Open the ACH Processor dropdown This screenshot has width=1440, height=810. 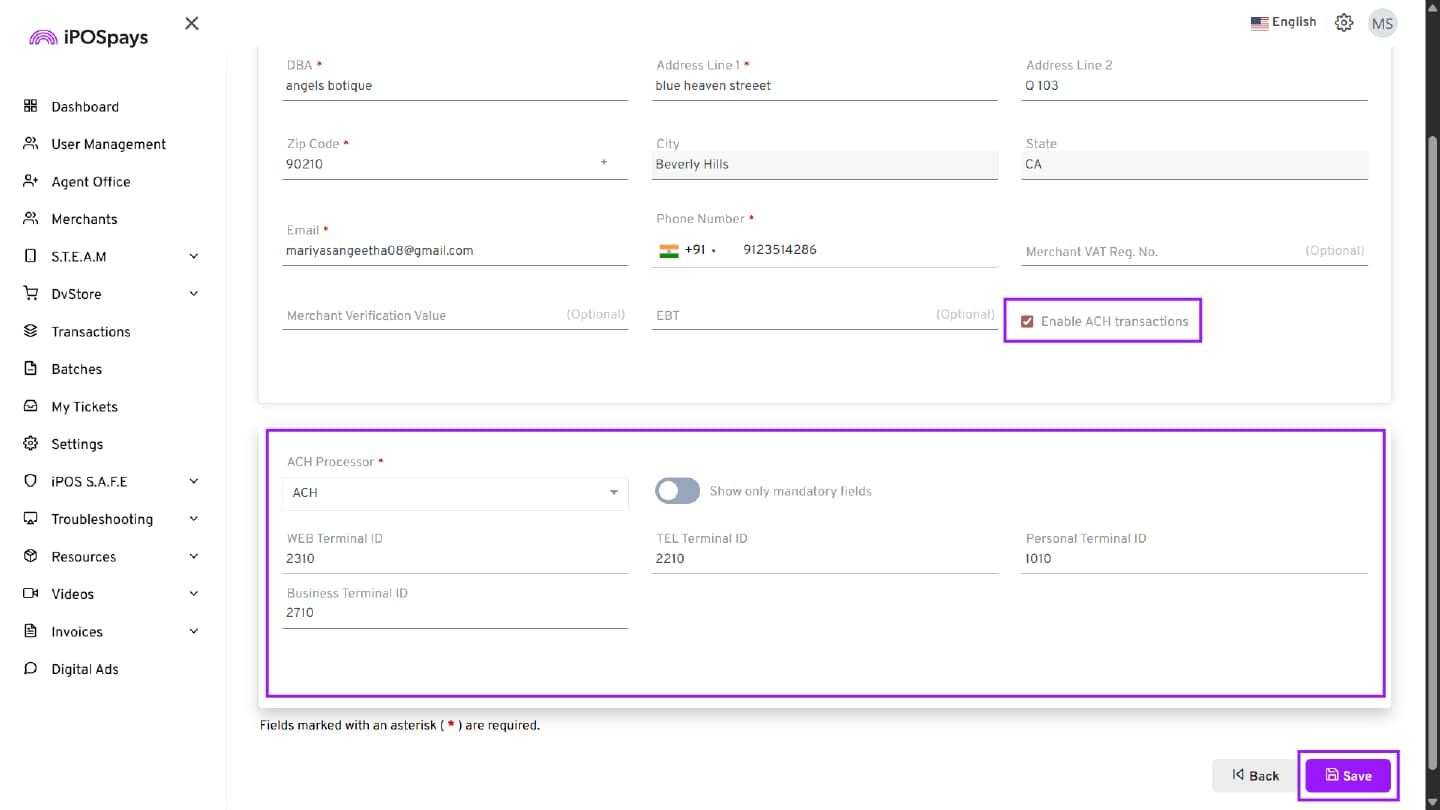455,493
